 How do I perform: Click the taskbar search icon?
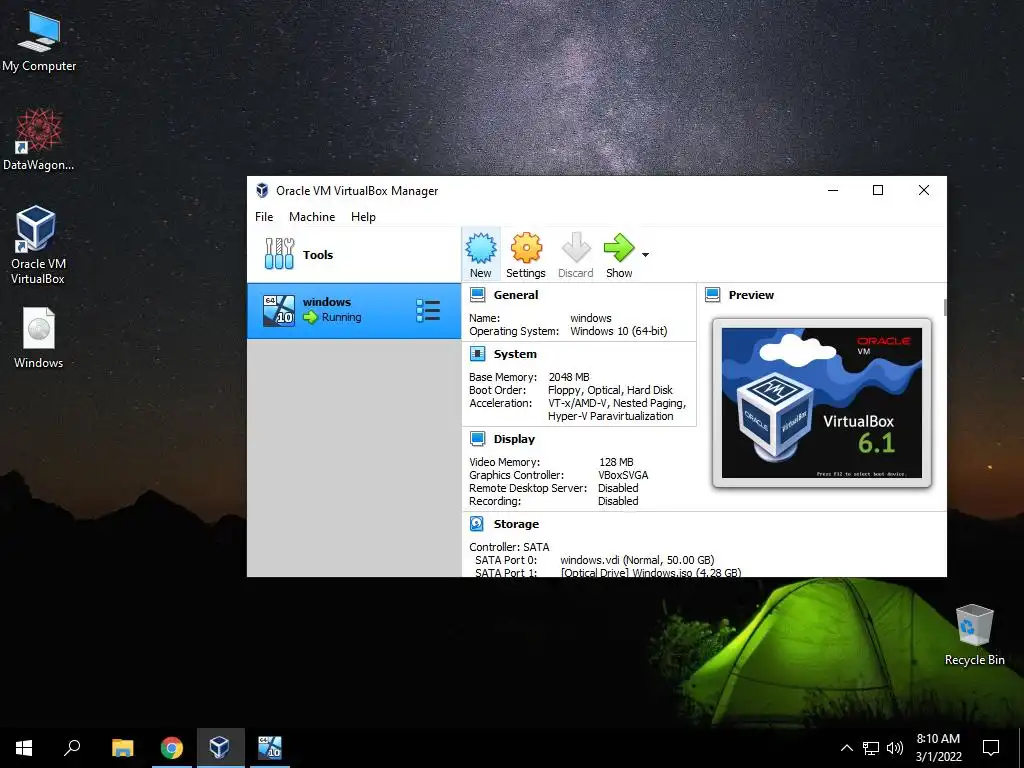click(72, 748)
